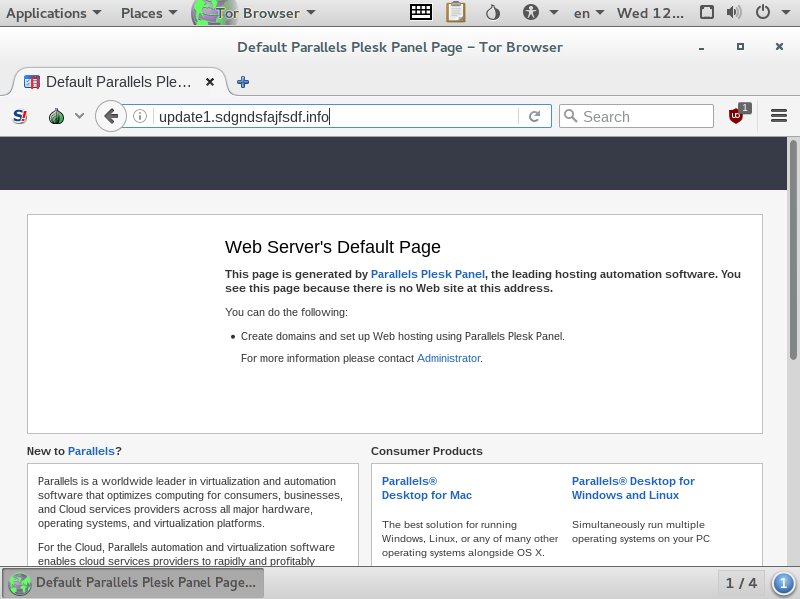The image size is (800, 599).
Task: Click the notification badge in bottom panel
Action: point(783,583)
